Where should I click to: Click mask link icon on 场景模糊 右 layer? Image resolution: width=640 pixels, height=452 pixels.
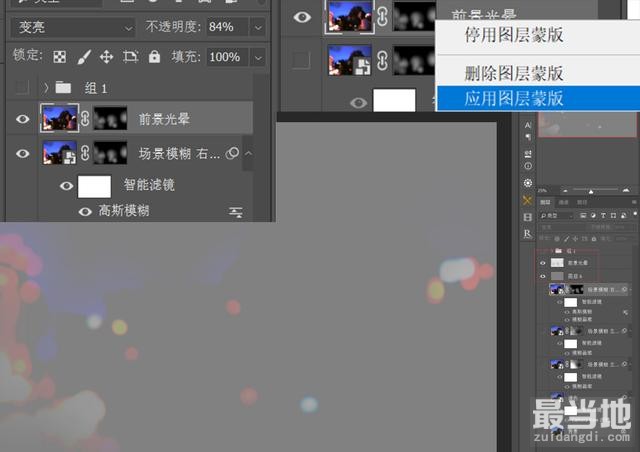[x=85, y=154]
